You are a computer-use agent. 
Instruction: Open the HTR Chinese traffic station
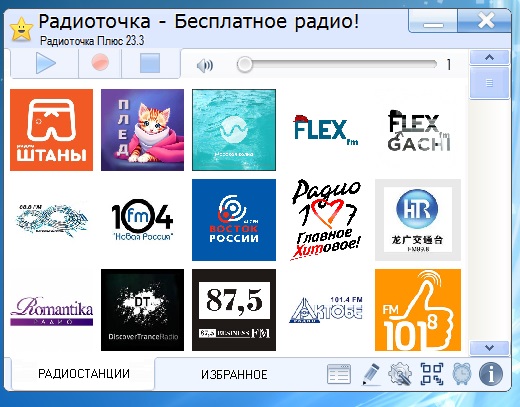click(418, 220)
